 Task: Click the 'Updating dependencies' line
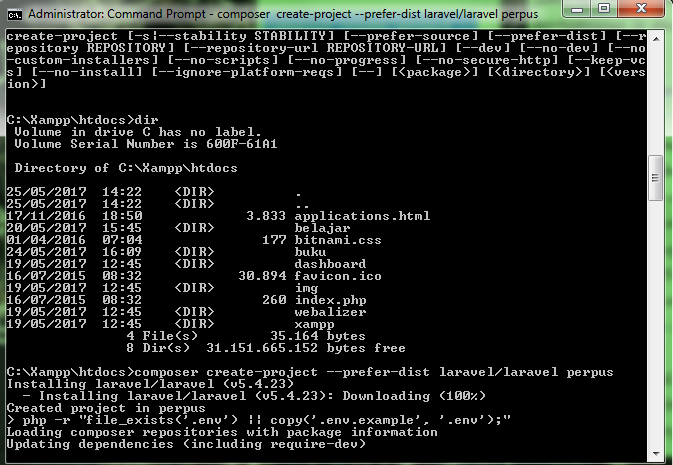[x=186, y=444]
